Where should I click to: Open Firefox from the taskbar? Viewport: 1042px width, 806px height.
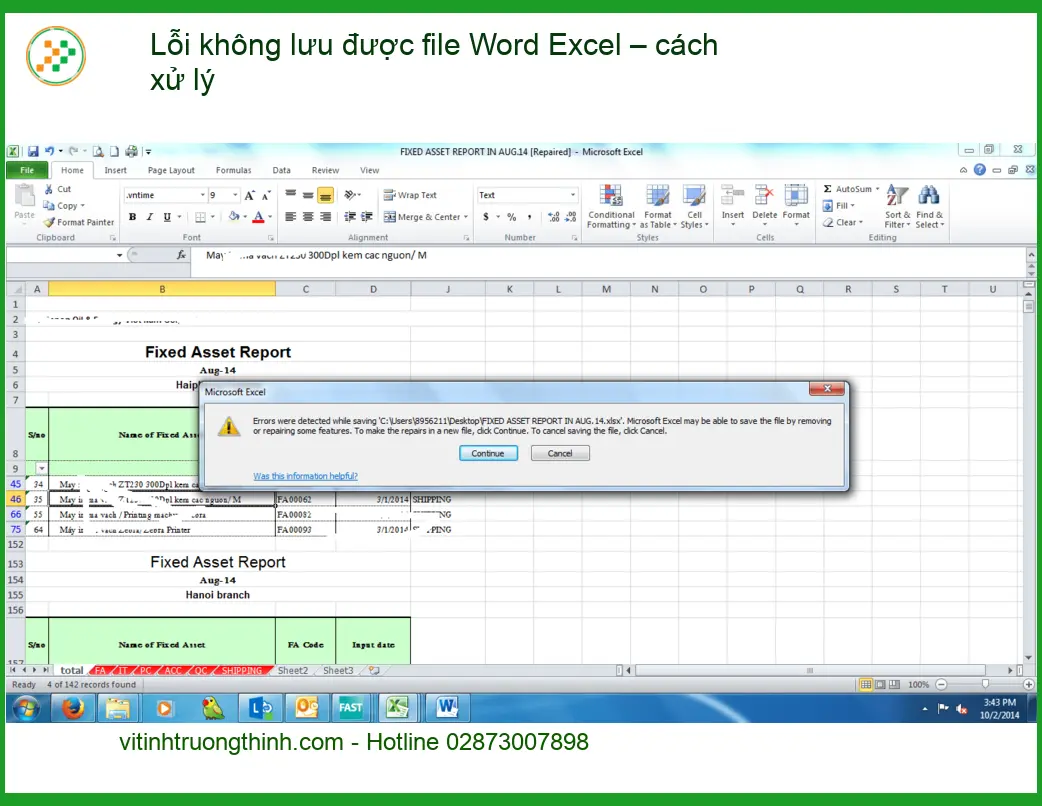click(x=73, y=708)
